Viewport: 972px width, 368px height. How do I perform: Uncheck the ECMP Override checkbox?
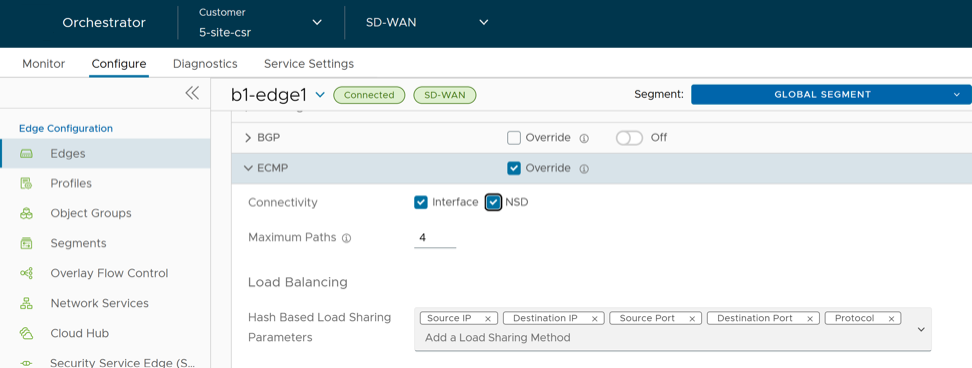(513, 168)
